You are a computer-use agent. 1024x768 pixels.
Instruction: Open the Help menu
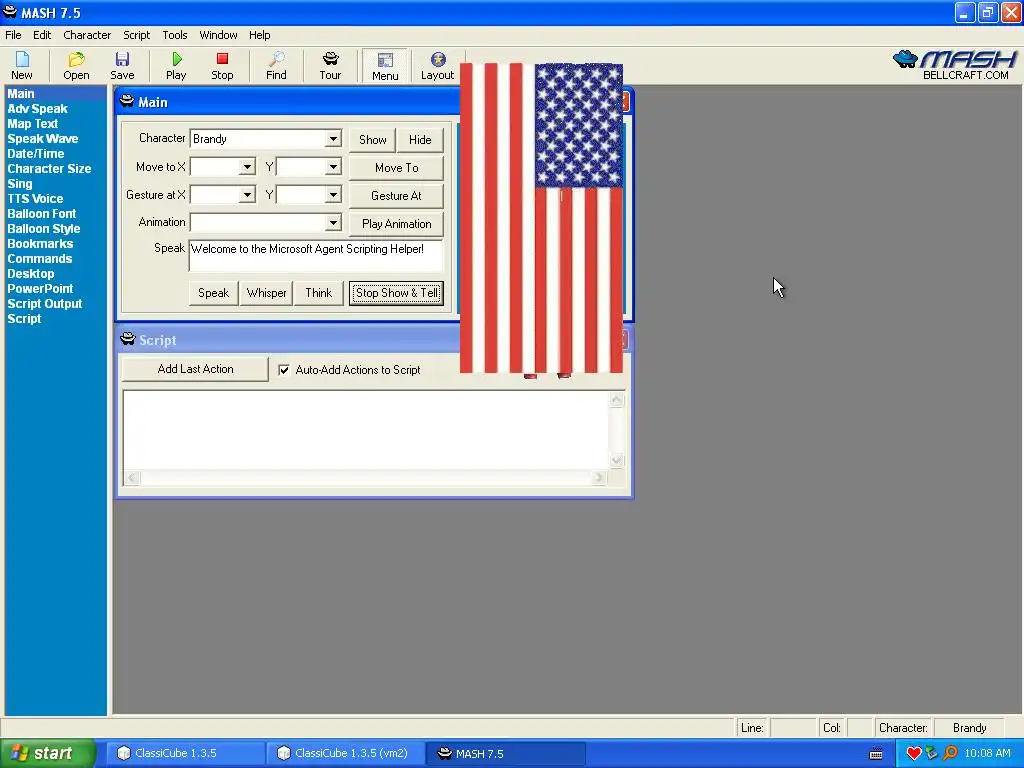click(x=259, y=35)
